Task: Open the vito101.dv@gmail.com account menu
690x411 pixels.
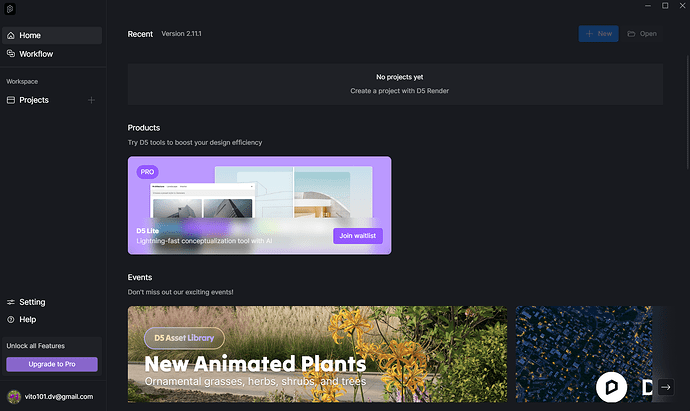Action: click(x=60, y=396)
